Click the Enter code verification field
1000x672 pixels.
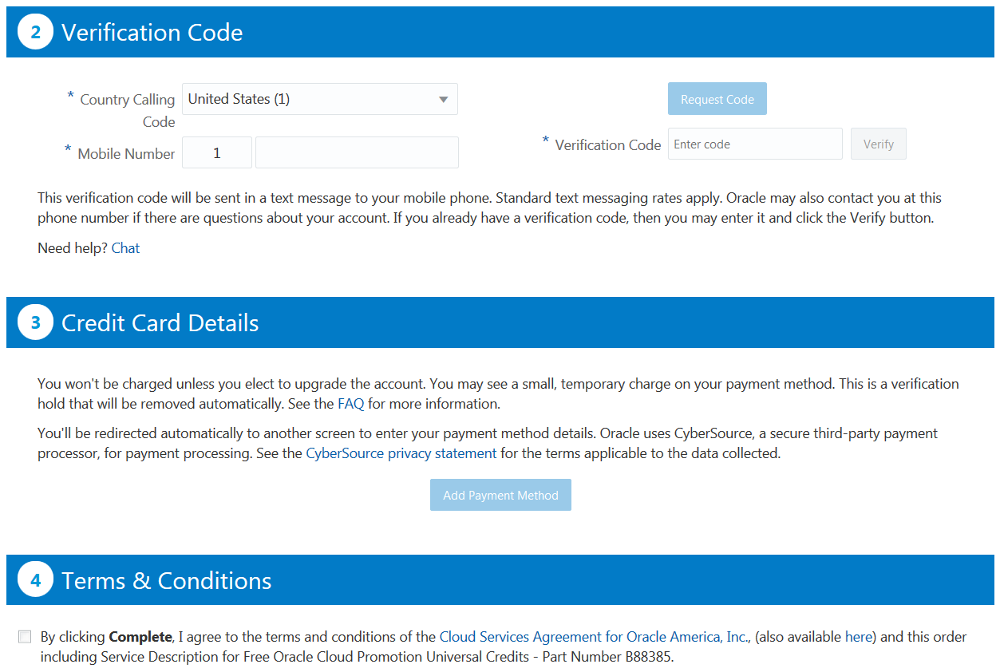(755, 144)
